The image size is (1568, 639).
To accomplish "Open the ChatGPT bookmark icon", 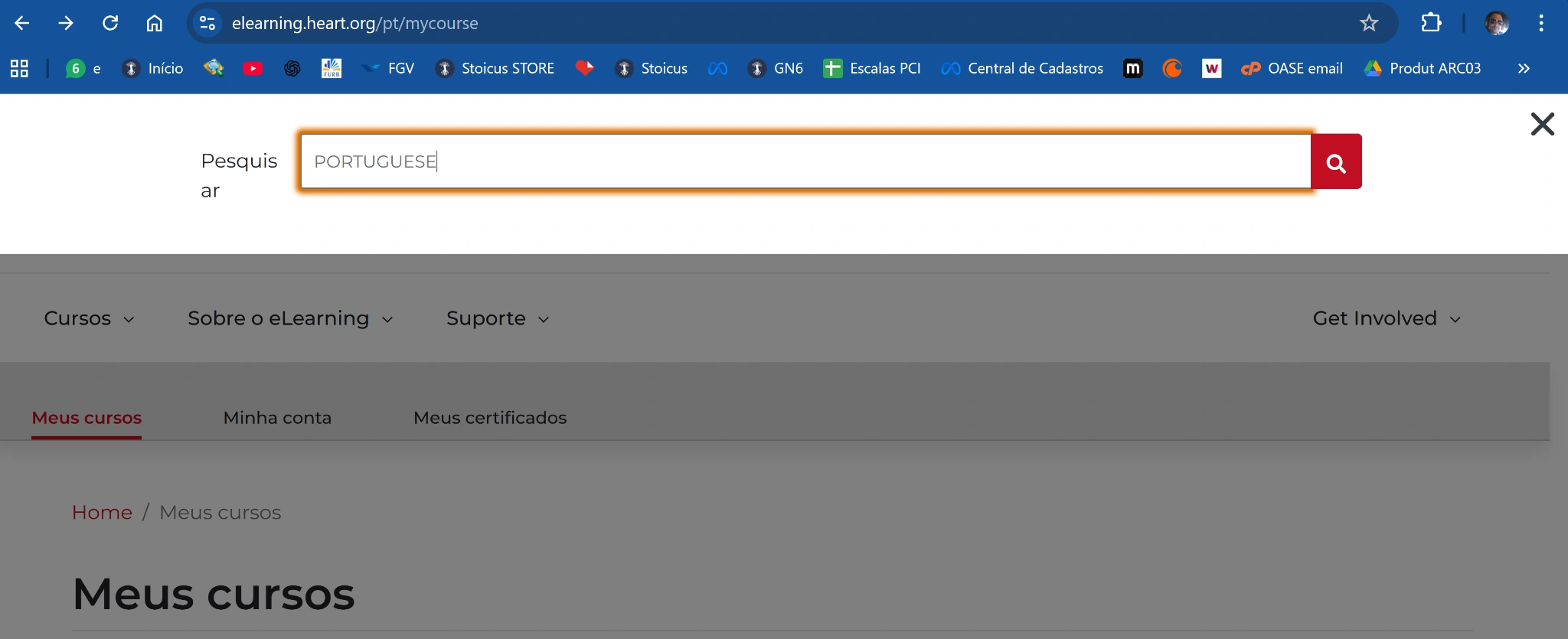I will [x=292, y=68].
